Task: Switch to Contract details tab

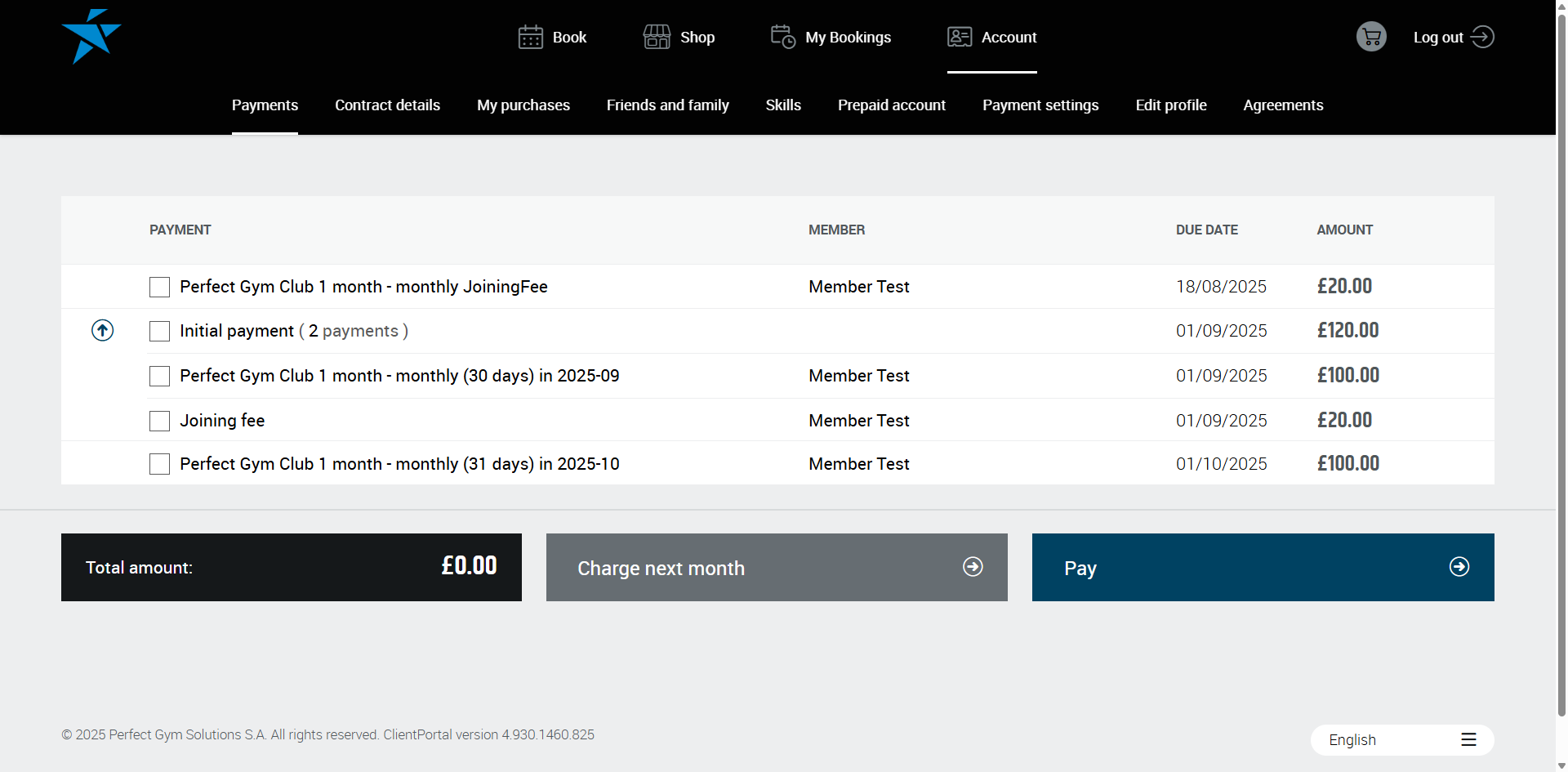Action: click(x=387, y=105)
